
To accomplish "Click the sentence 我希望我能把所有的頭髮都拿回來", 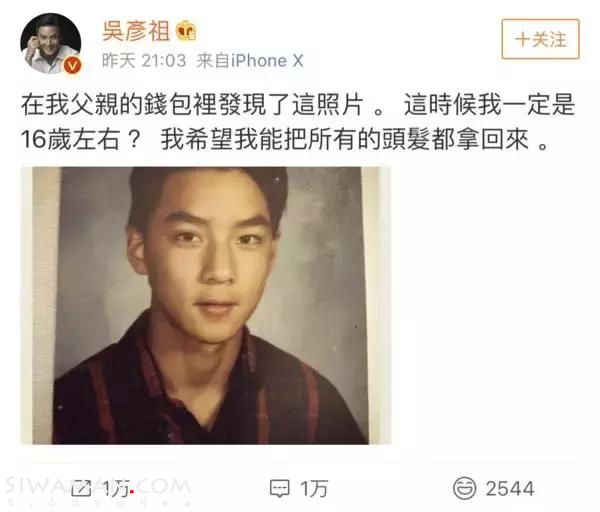I will pos(344,139).
